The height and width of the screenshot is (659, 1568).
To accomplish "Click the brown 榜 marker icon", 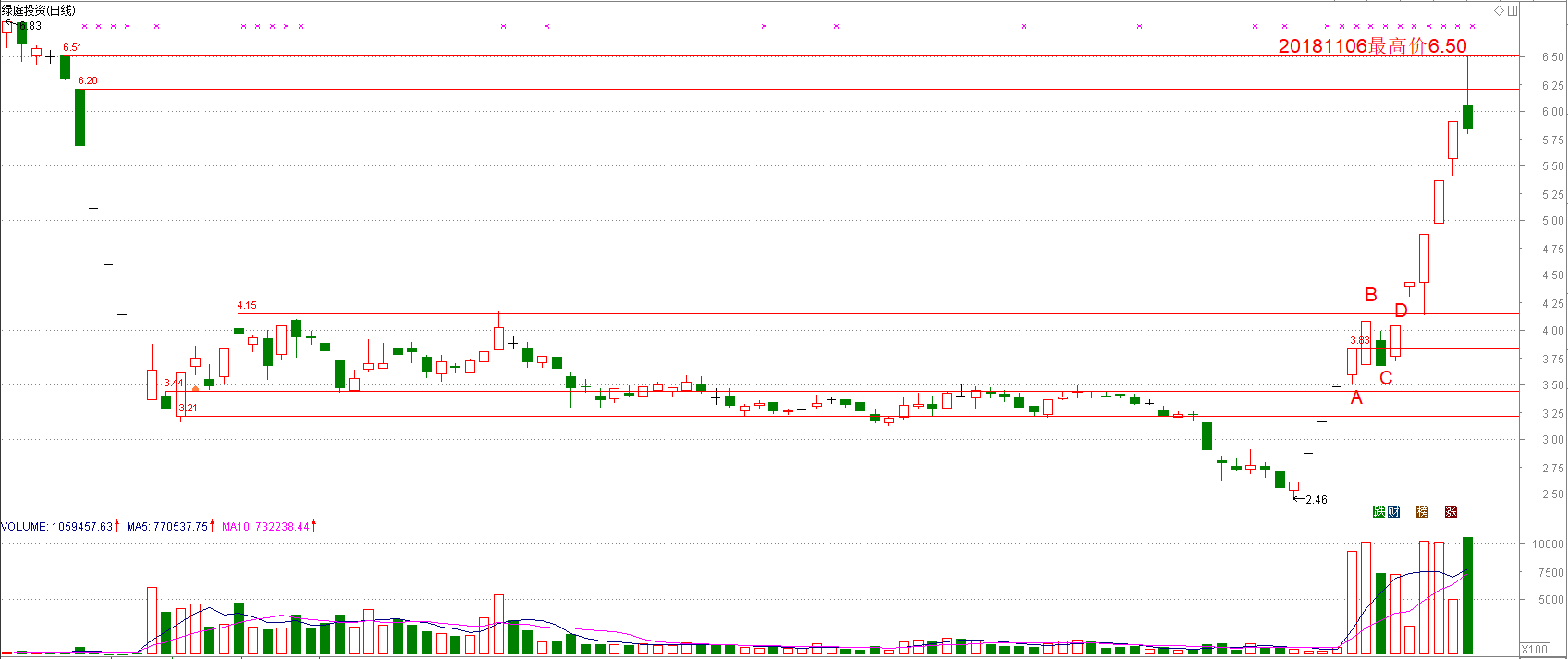I will pos(1422,511).
